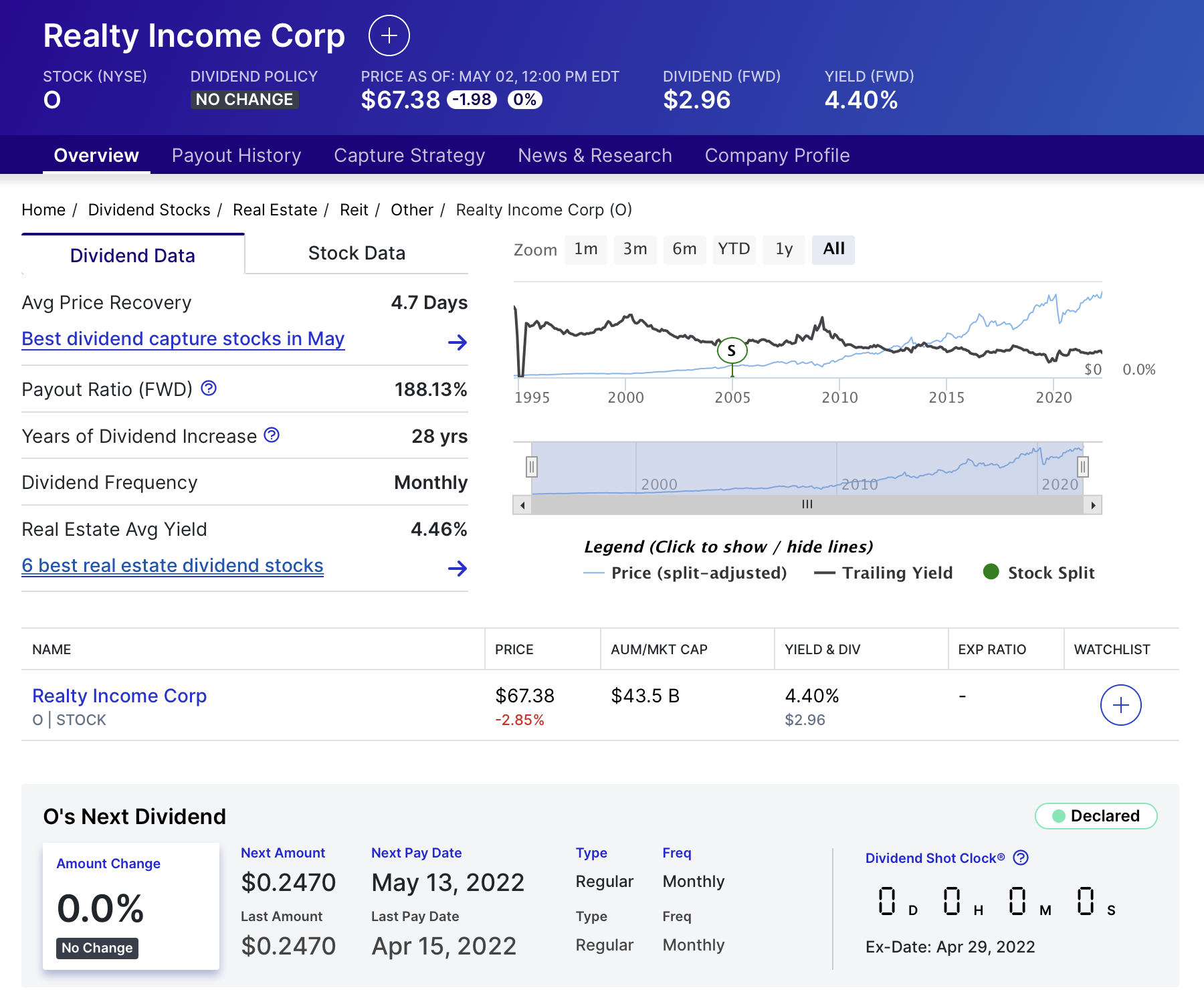1204x998 pixels.
Task: Click the plus icon beside Realty Income Corp title
Action: point(389,36)
